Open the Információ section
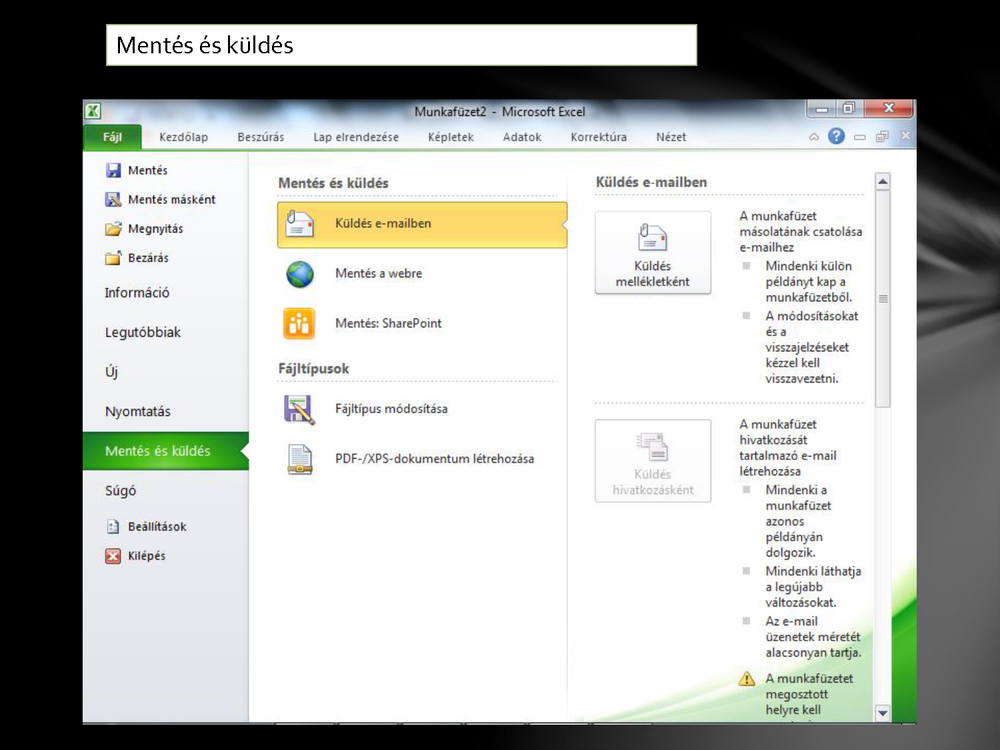Image resolution: width=1000 pixels, height=750 pixels. pos(137,293)
